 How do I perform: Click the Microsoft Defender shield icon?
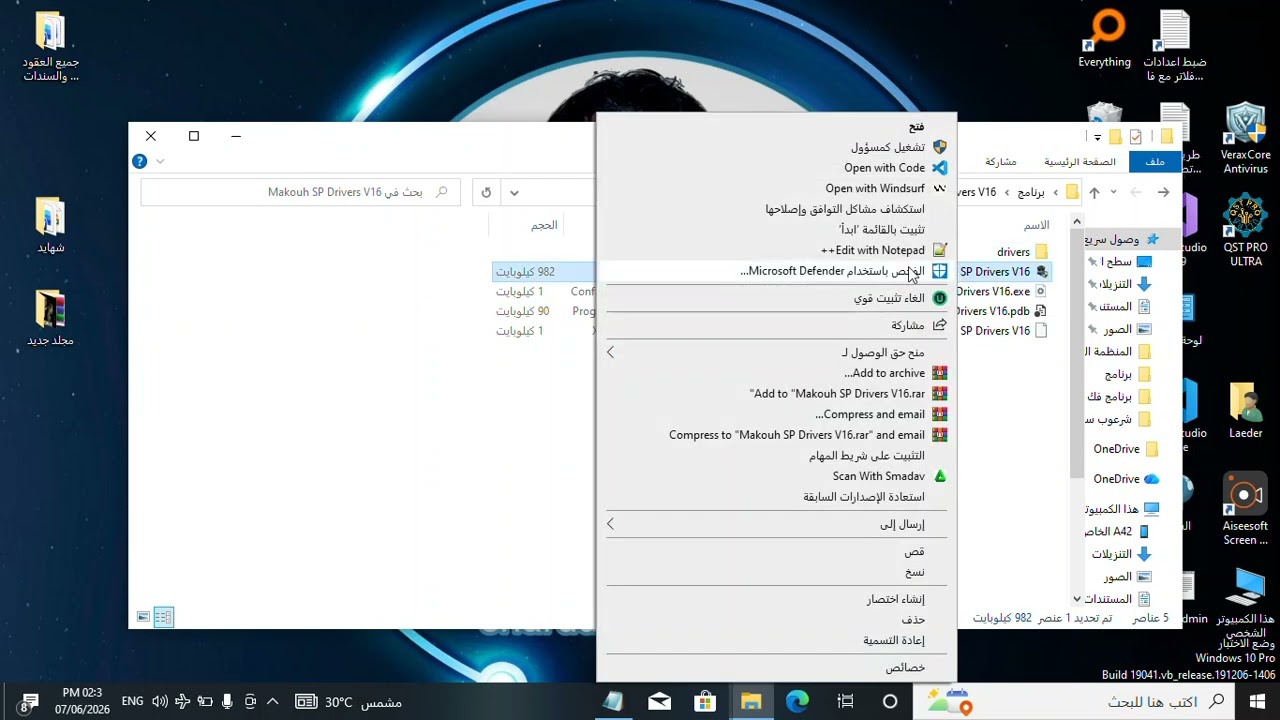coord(939,271)
